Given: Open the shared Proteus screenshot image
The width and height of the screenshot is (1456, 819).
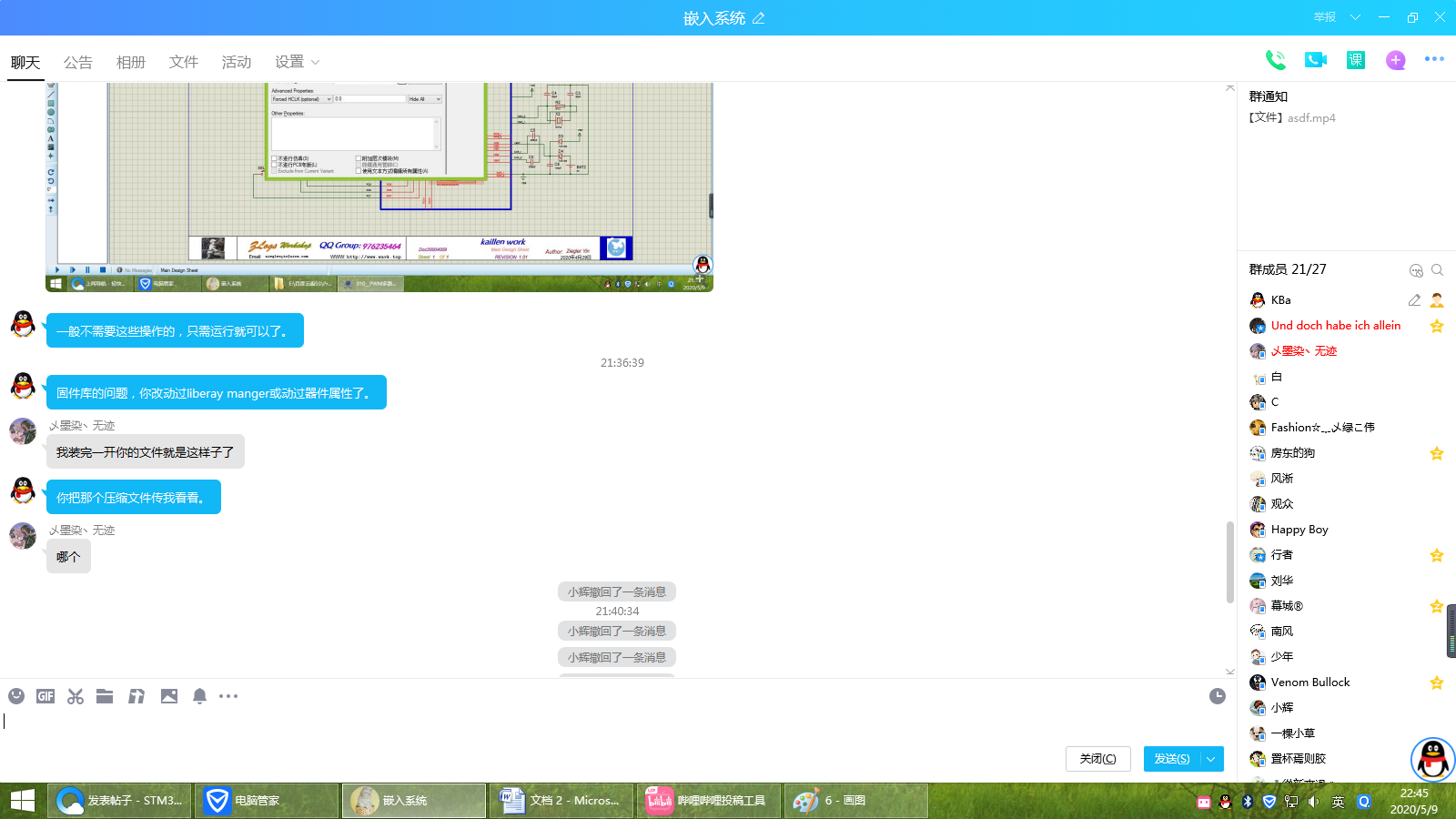Looking at the screenshot, I should (x=379, y=187).
